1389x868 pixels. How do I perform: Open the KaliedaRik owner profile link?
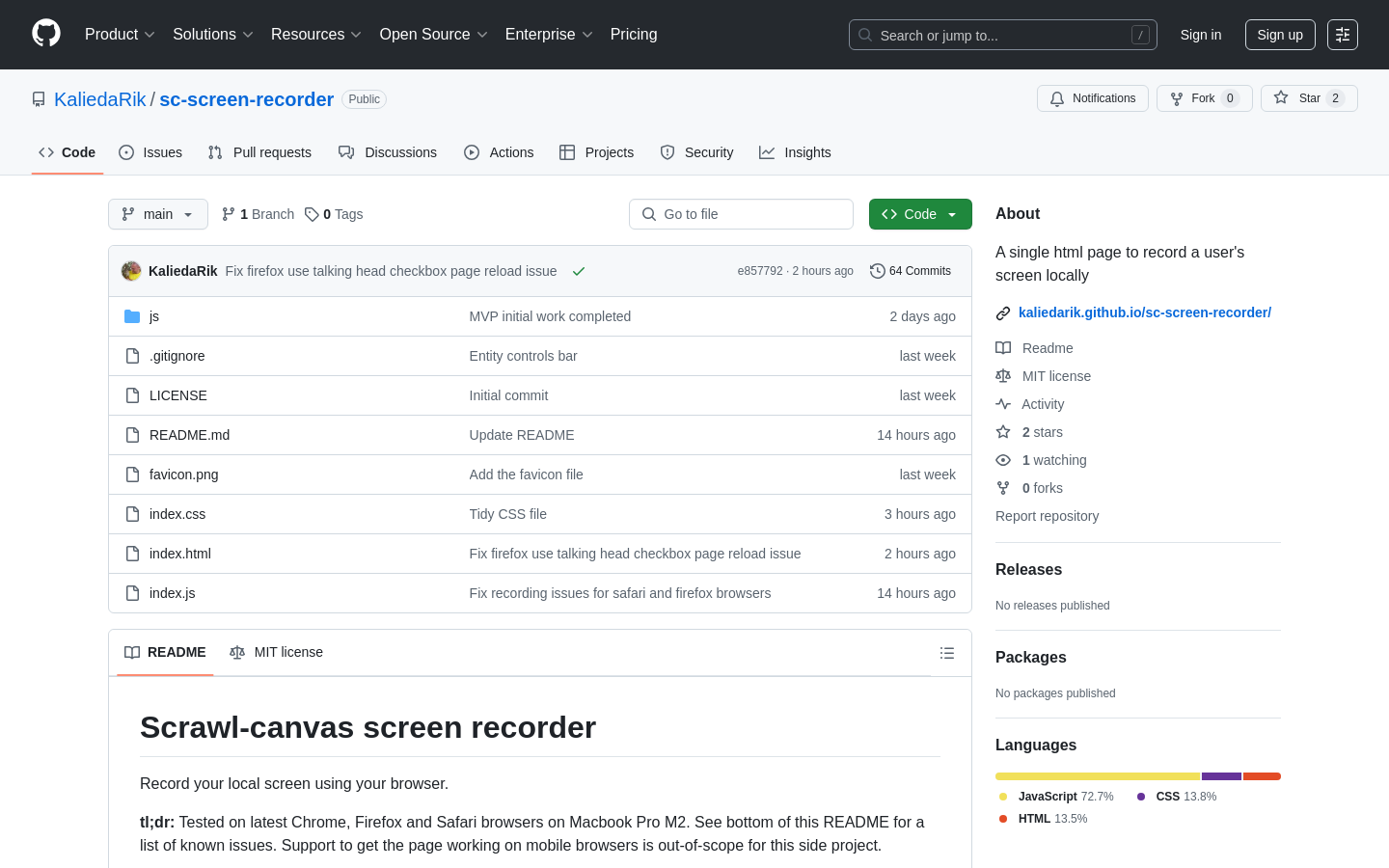[x=100, y=99]
